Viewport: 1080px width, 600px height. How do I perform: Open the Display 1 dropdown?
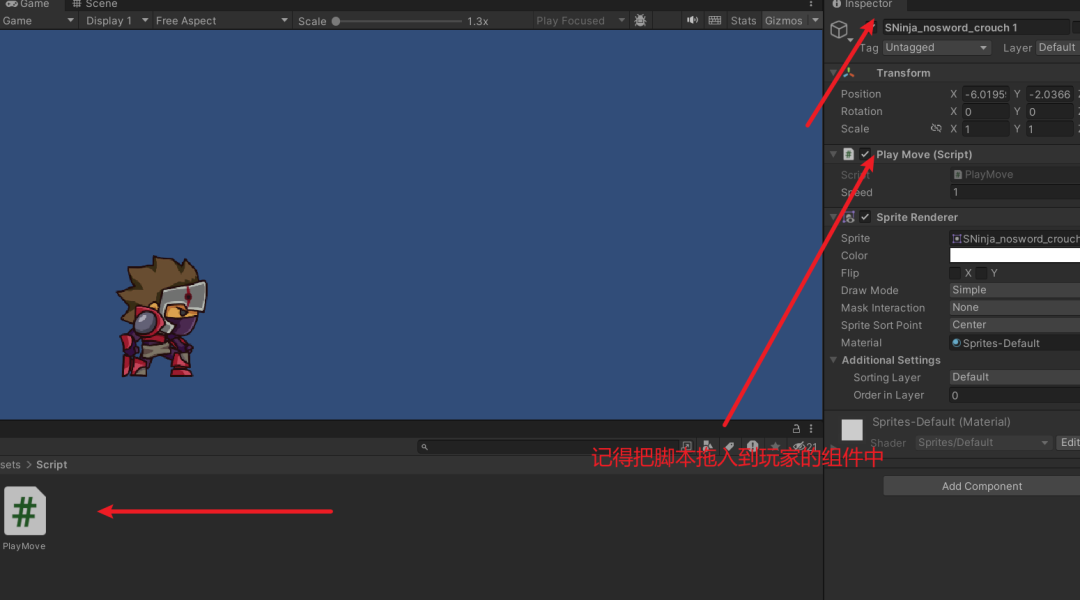click(116, 21)
